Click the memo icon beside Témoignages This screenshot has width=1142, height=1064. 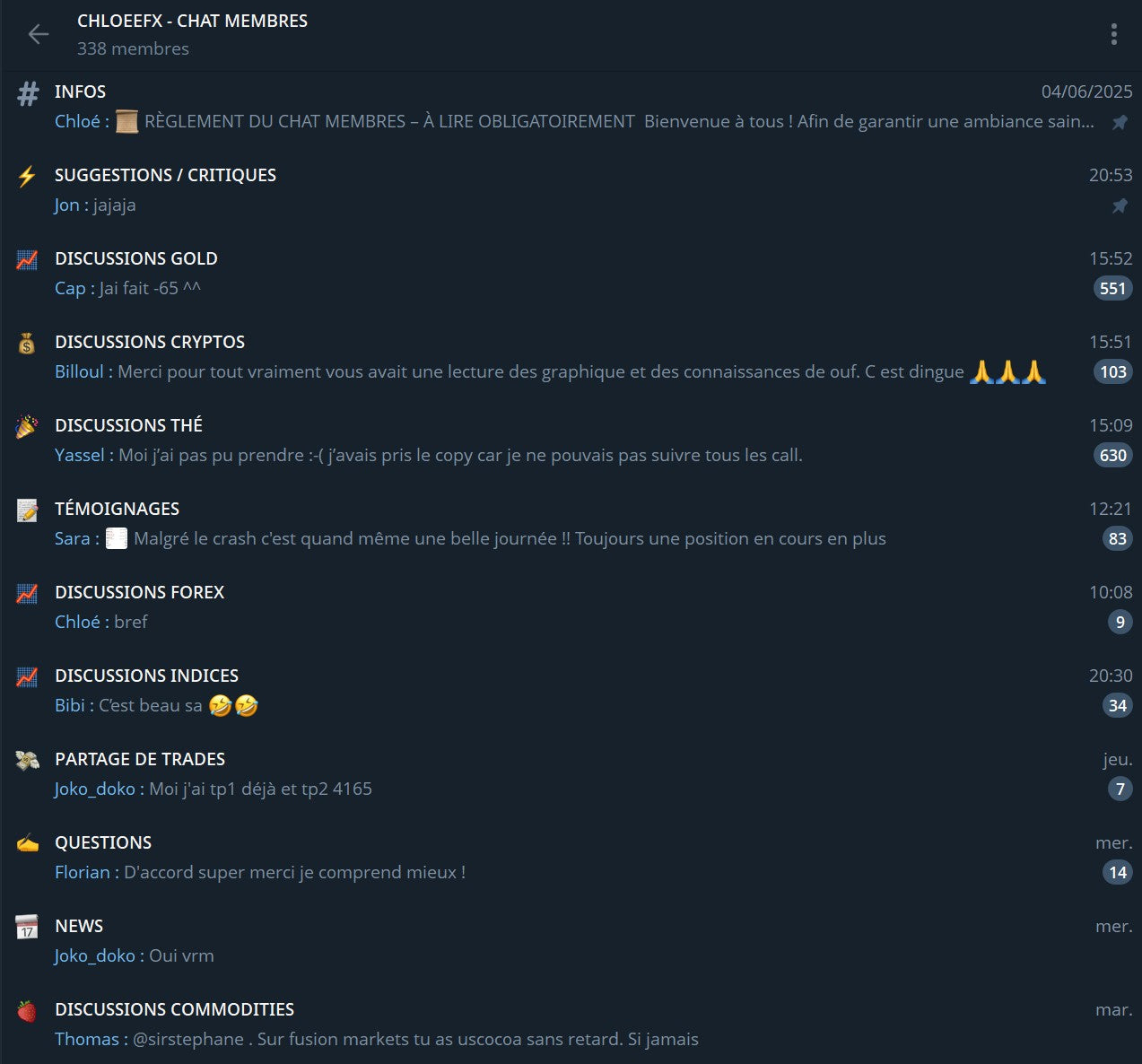27,510
